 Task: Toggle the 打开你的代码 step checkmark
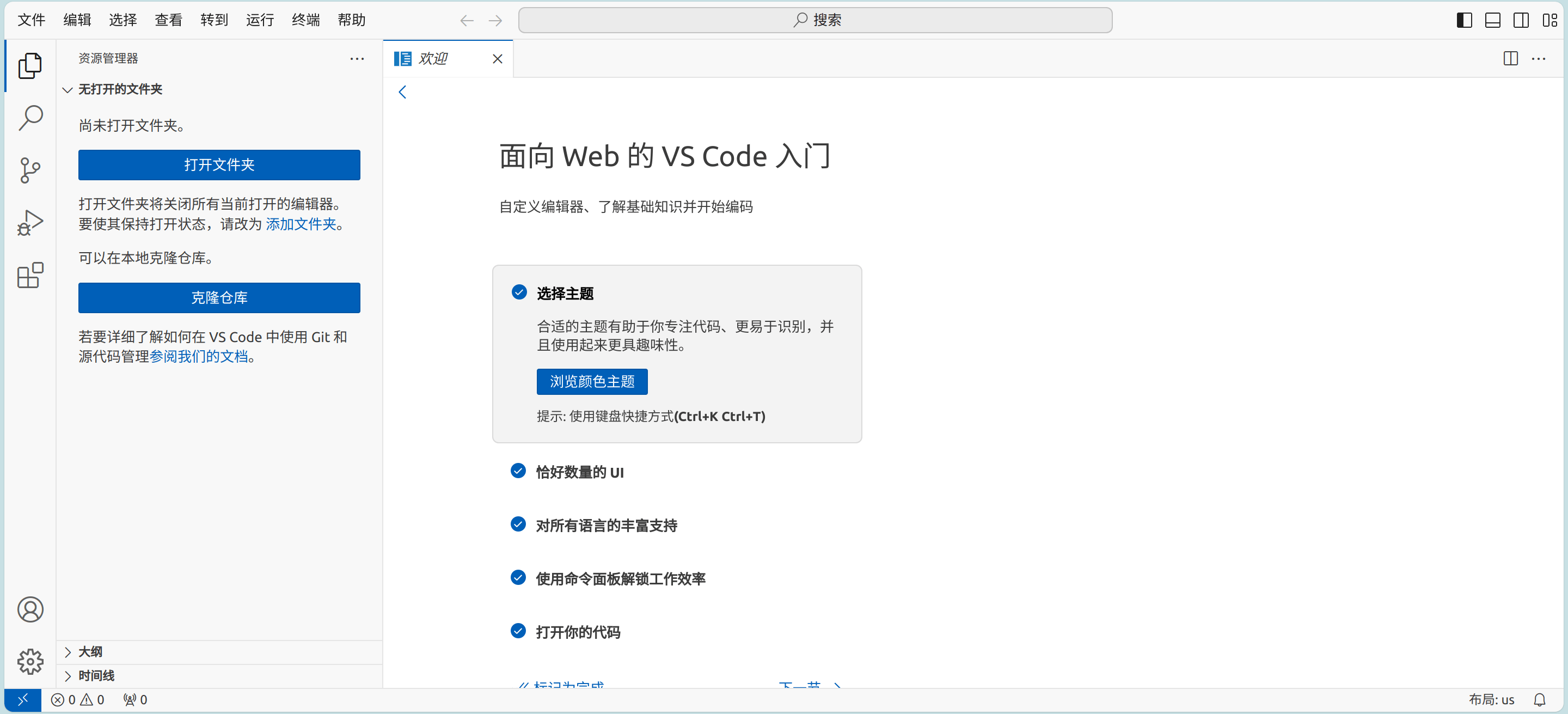click(x=518, y=631)
